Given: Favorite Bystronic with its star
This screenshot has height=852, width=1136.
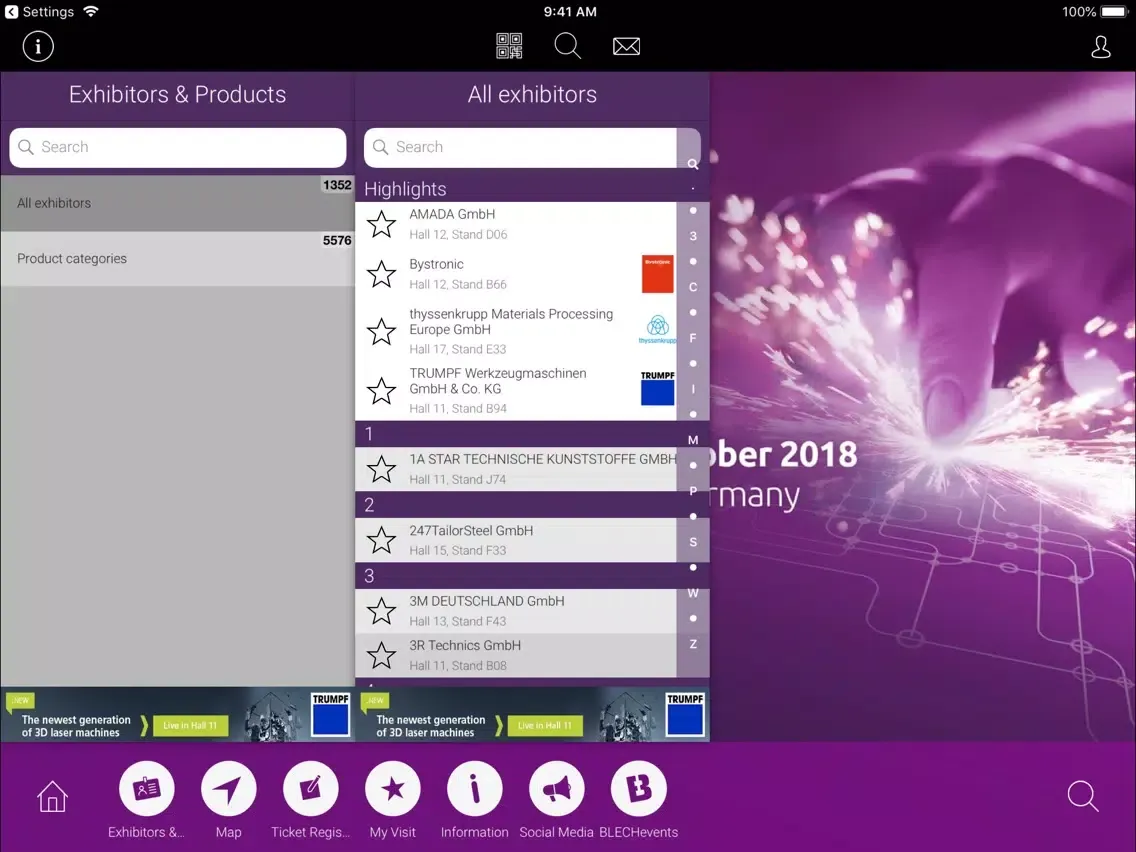Looking at the screenshot, I should [x=381, y=274].
